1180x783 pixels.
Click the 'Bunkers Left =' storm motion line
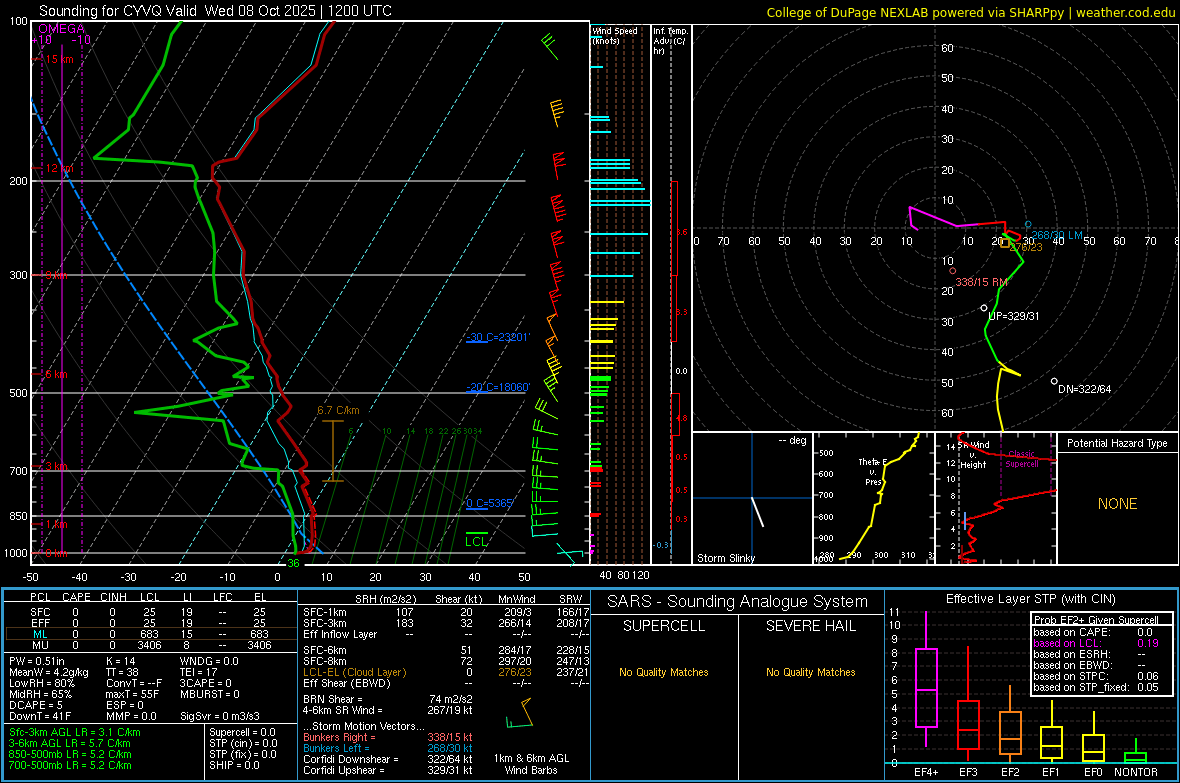coord(388,748)
